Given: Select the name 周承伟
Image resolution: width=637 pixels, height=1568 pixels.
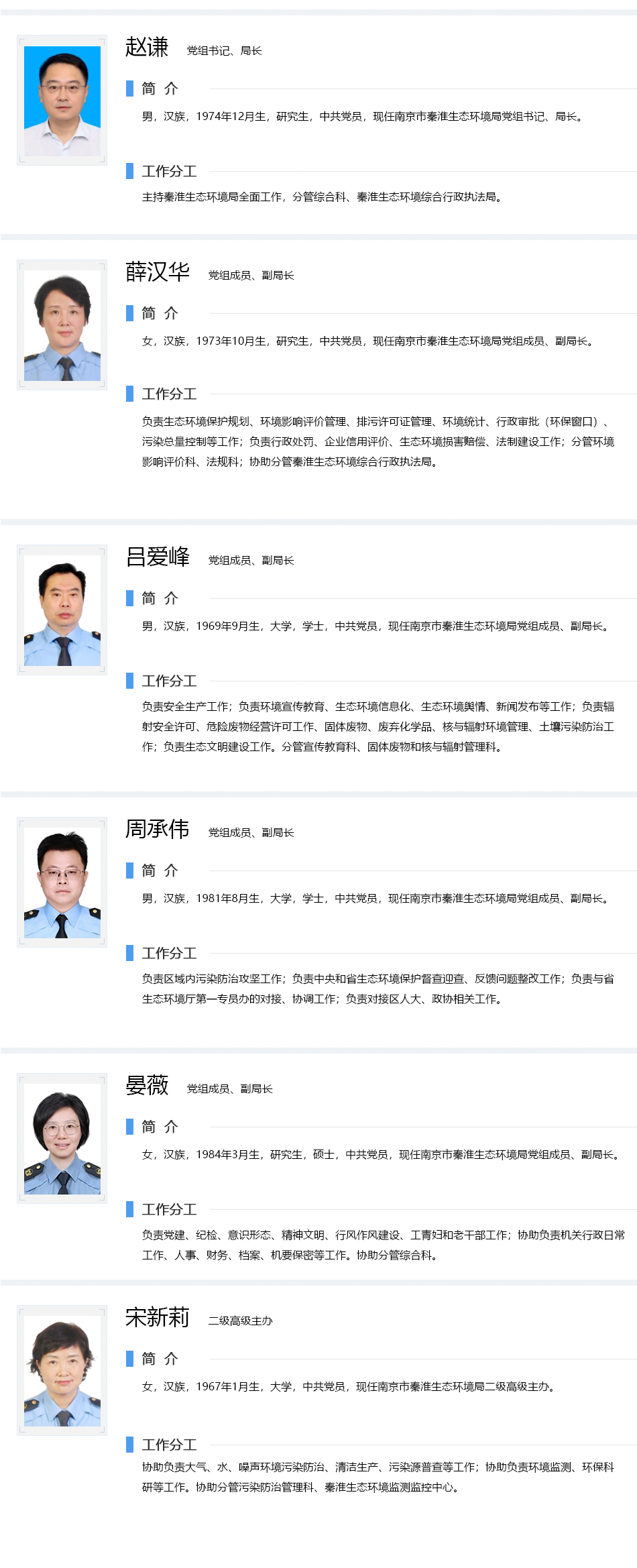Looking at the screenshot, I should (158, 829).
